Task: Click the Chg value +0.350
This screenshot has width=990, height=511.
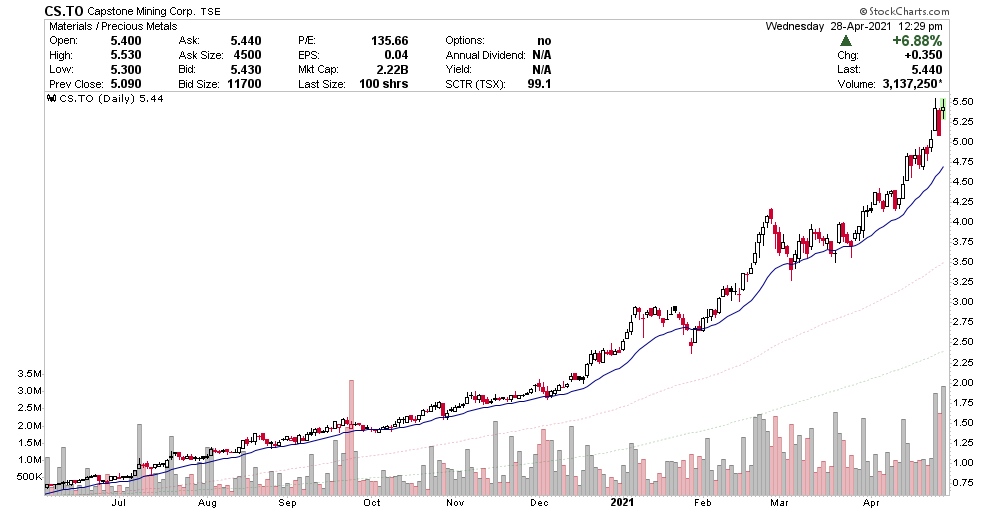Action: point(923,55)
